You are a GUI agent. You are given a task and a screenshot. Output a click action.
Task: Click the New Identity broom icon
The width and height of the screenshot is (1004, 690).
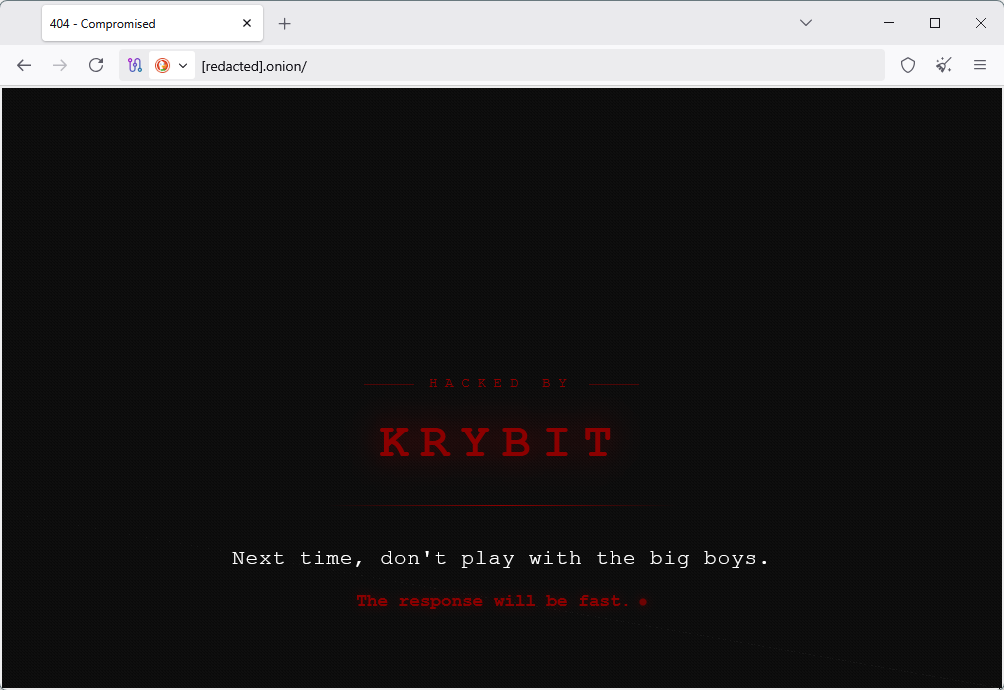tap(944, 65)
